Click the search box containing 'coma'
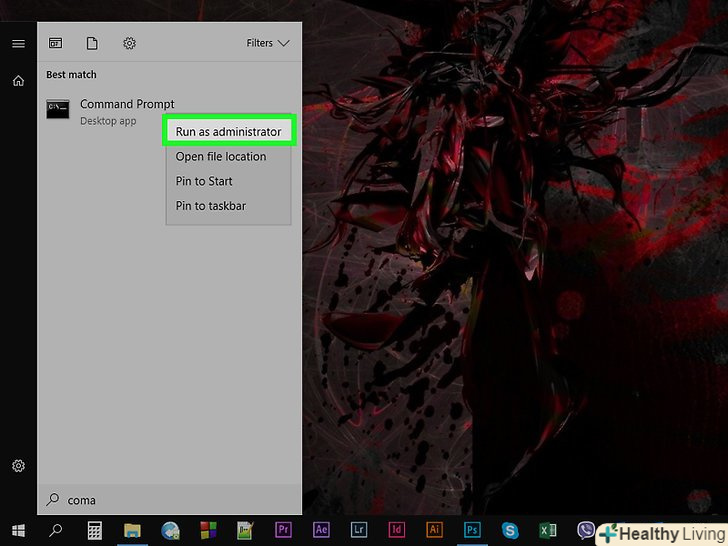Screen dimensions: 728x546 click(x=169, y=500)
